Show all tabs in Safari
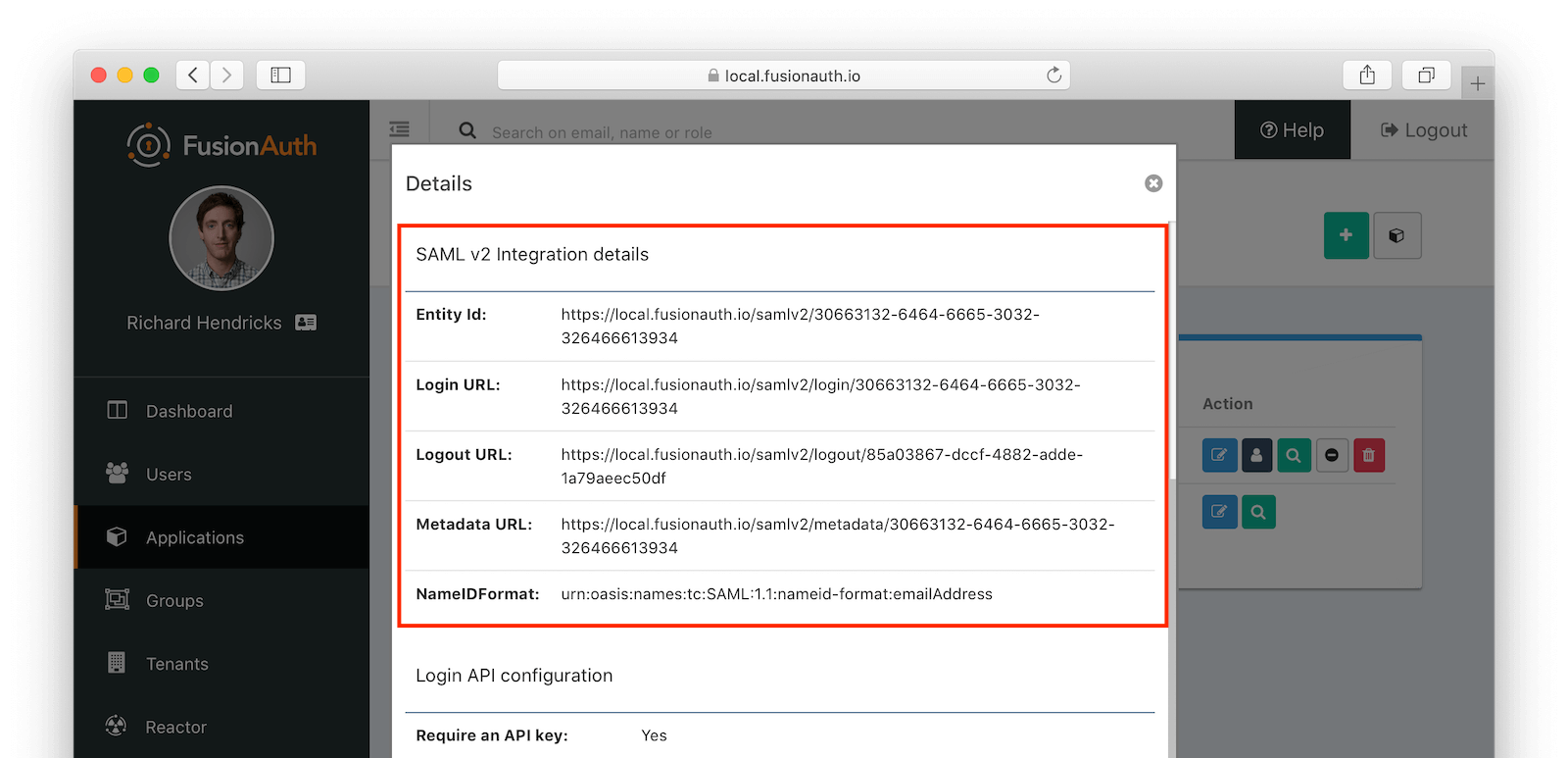Image resolution: width=1568 pixels, height=758 pixels. click(x=1426, y=75)
